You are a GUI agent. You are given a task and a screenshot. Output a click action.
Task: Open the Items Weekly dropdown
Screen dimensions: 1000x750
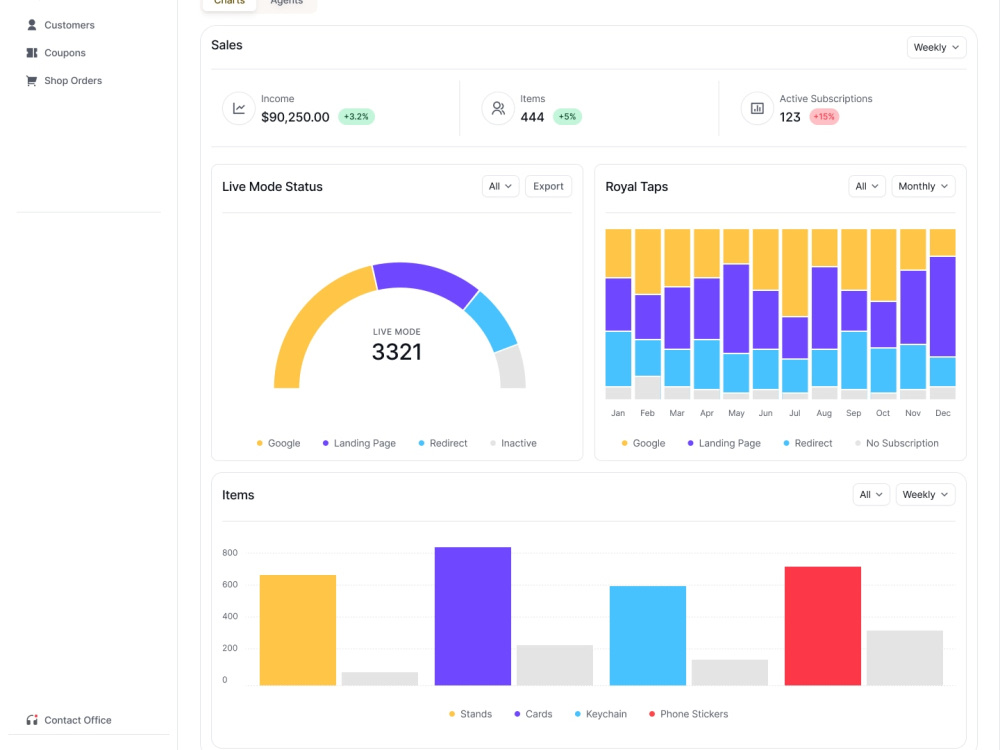[x=925, y=495]
